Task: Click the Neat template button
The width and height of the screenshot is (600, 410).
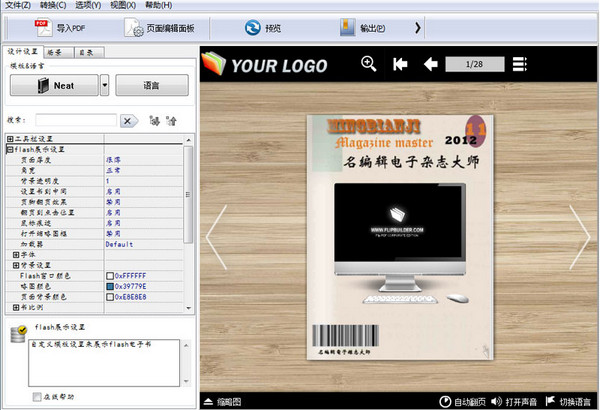Action: coord(54,85)
